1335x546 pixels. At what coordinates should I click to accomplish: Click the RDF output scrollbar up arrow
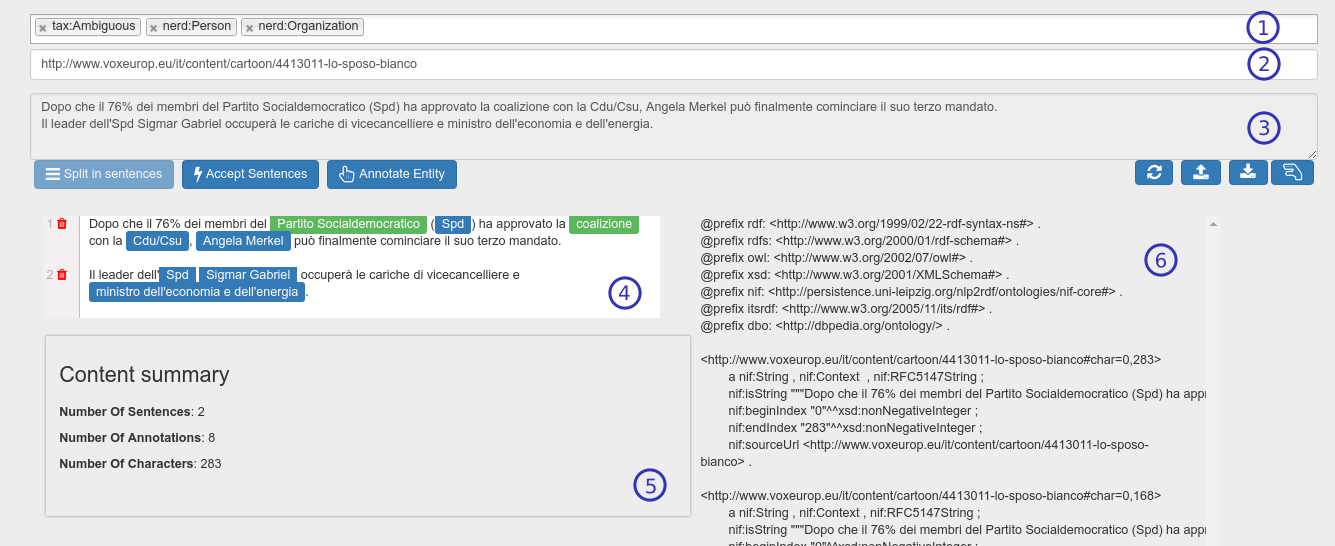point(1212,224)
